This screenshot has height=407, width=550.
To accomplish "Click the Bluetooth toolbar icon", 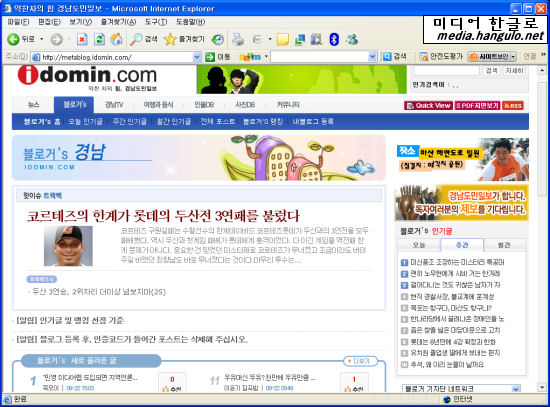I will pos(334,39).
